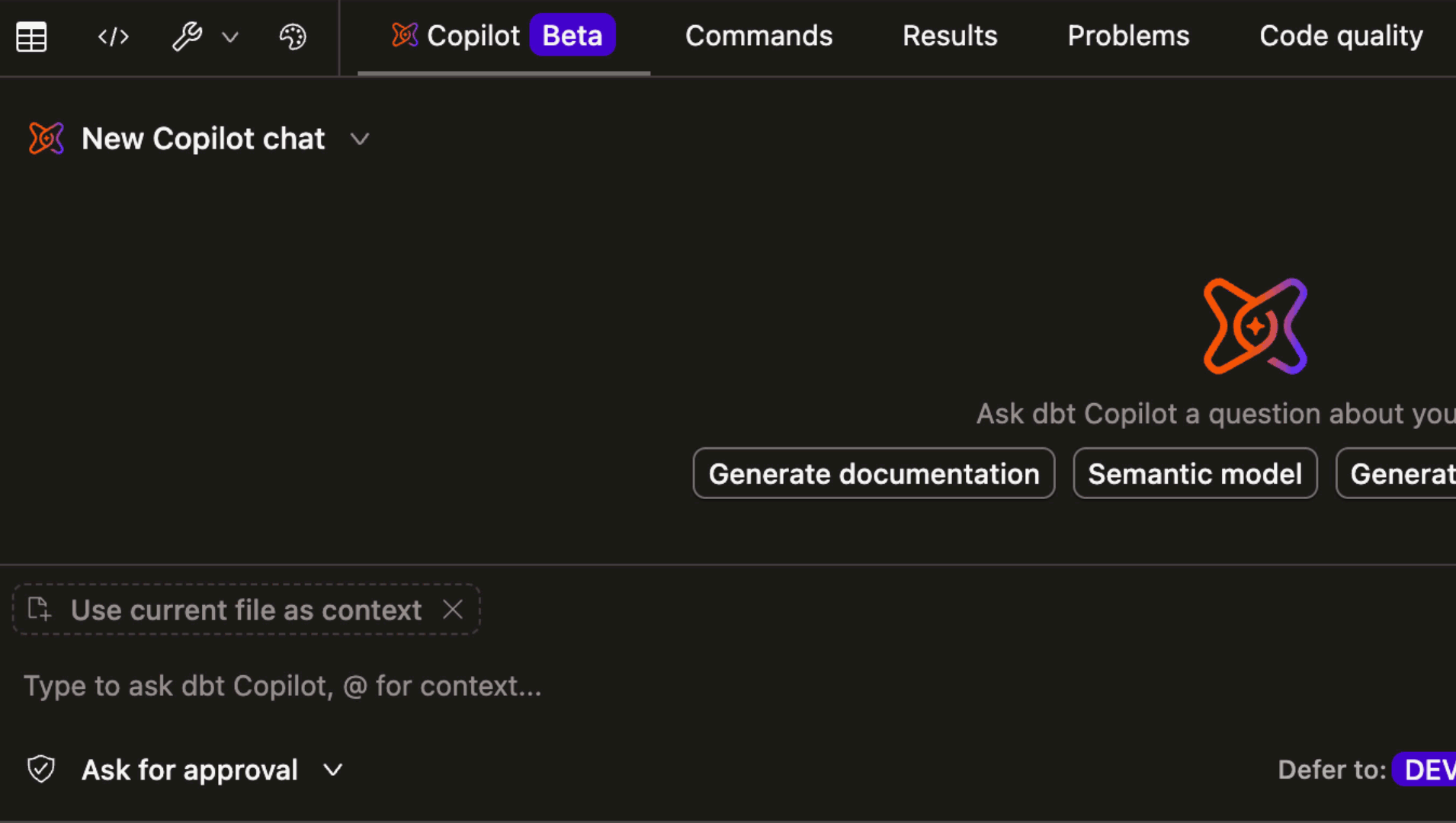Open the Commands tab

tap(758, 36)
